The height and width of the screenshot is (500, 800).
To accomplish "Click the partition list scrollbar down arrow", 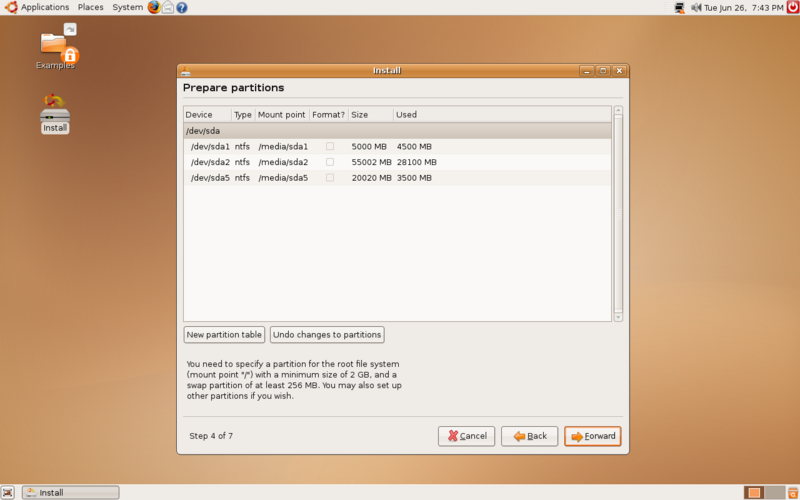I will pyautogui.click(x=618, y=317).
